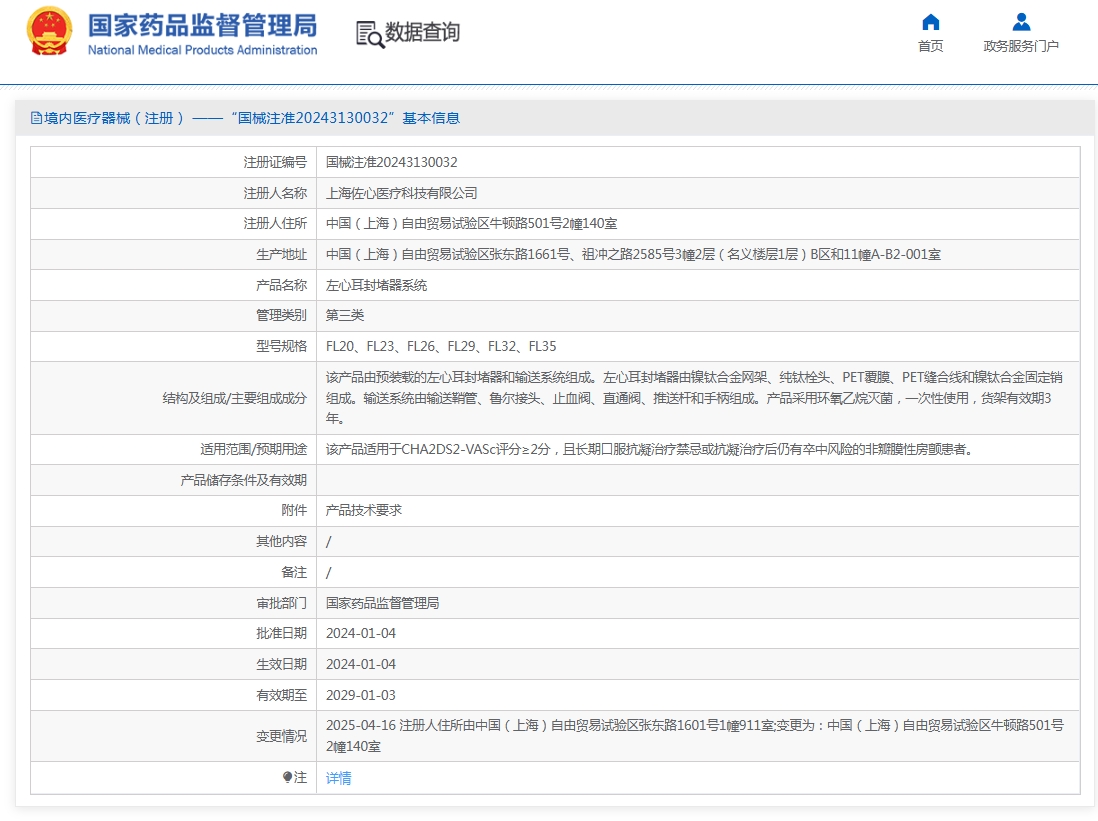Click the registrant address value with 牛顿路501号
The image size is (1098, 821).
coord(471,223)
